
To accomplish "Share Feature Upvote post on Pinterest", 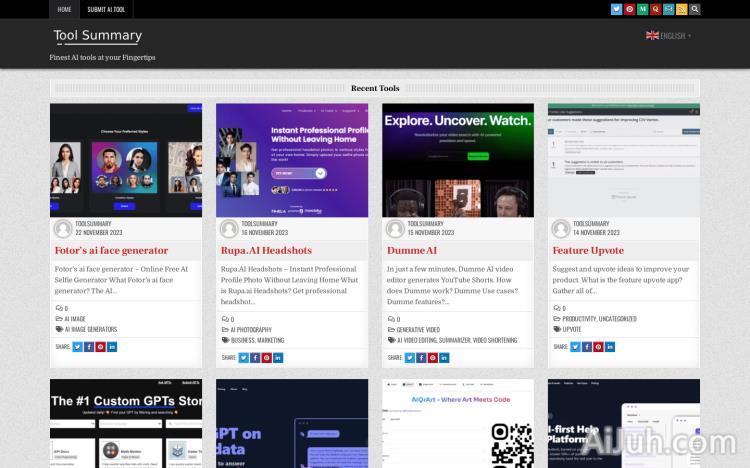I will [598, 347].
